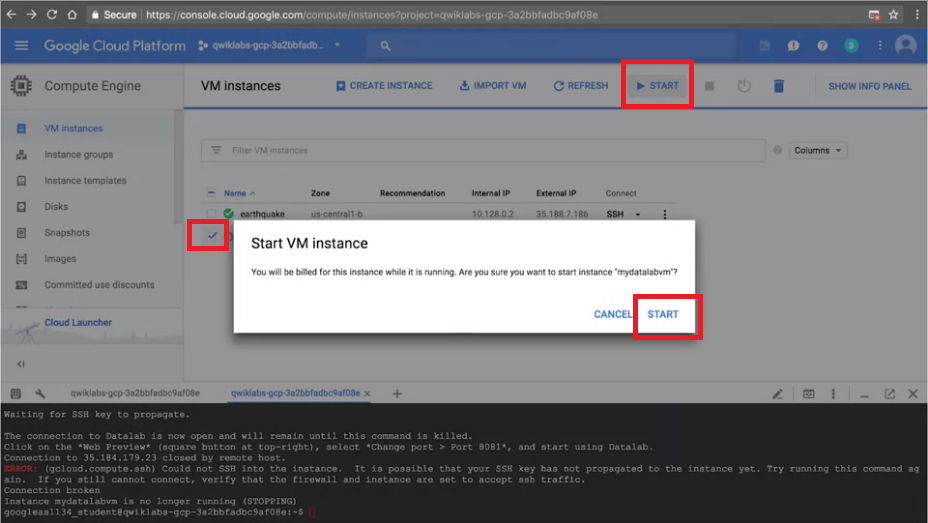The height and width of the screenshot is (523, 928).
Task: Check the earthquake instance checkbox
Action: [x=211, y=214]
